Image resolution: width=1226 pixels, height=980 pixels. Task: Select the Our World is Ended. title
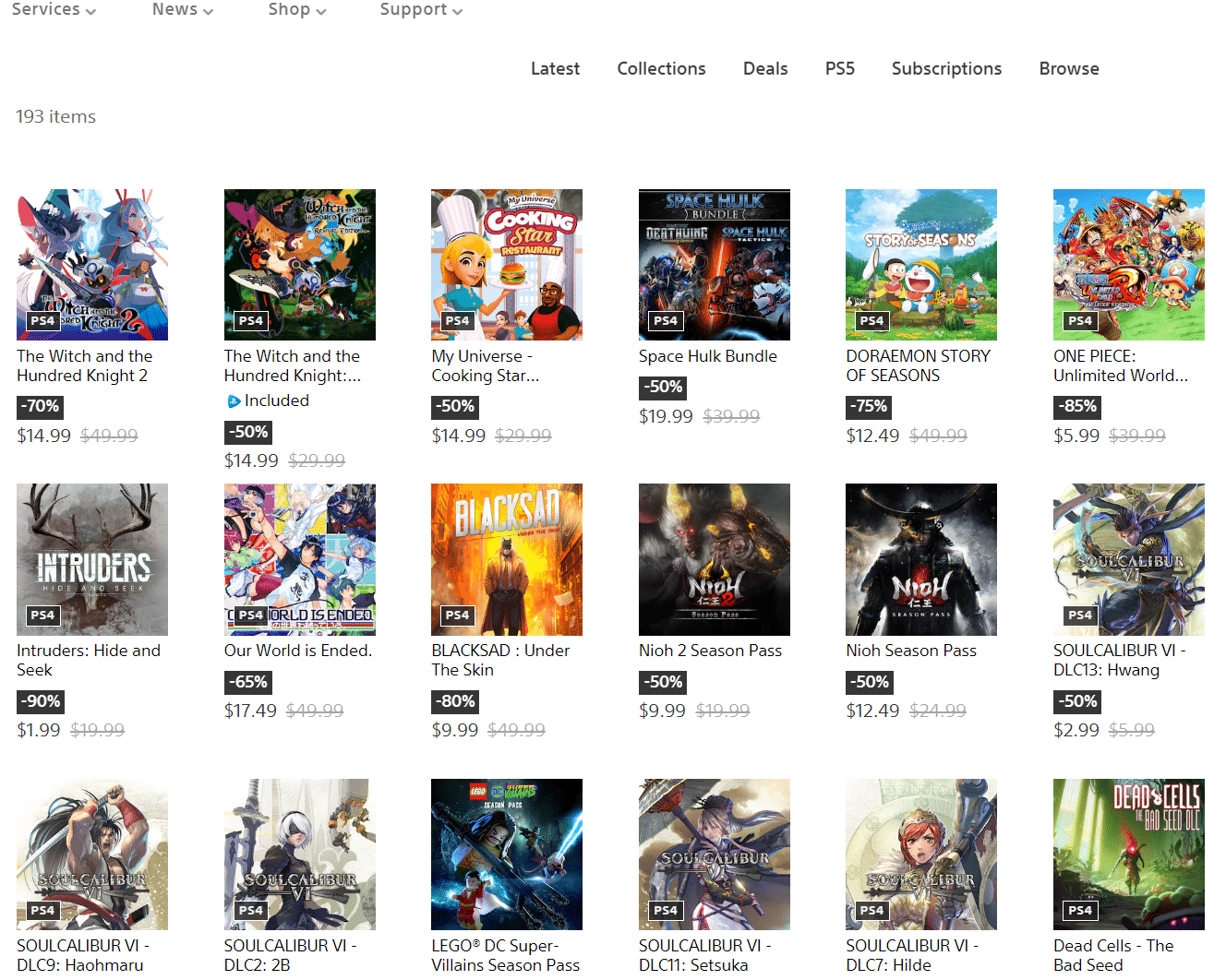tap(297, 651)
